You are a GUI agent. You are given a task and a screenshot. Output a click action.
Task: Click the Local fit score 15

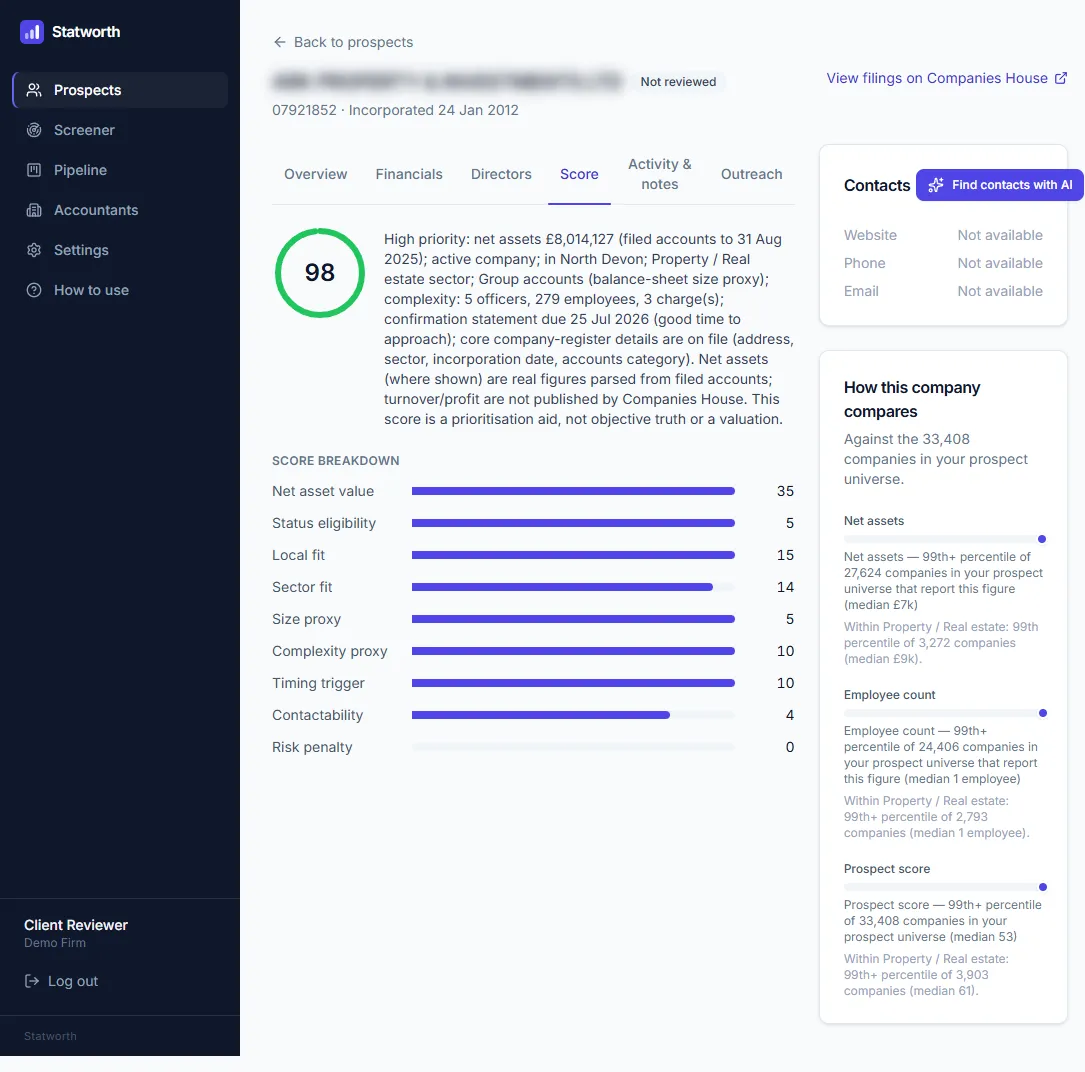pos(785,555)
